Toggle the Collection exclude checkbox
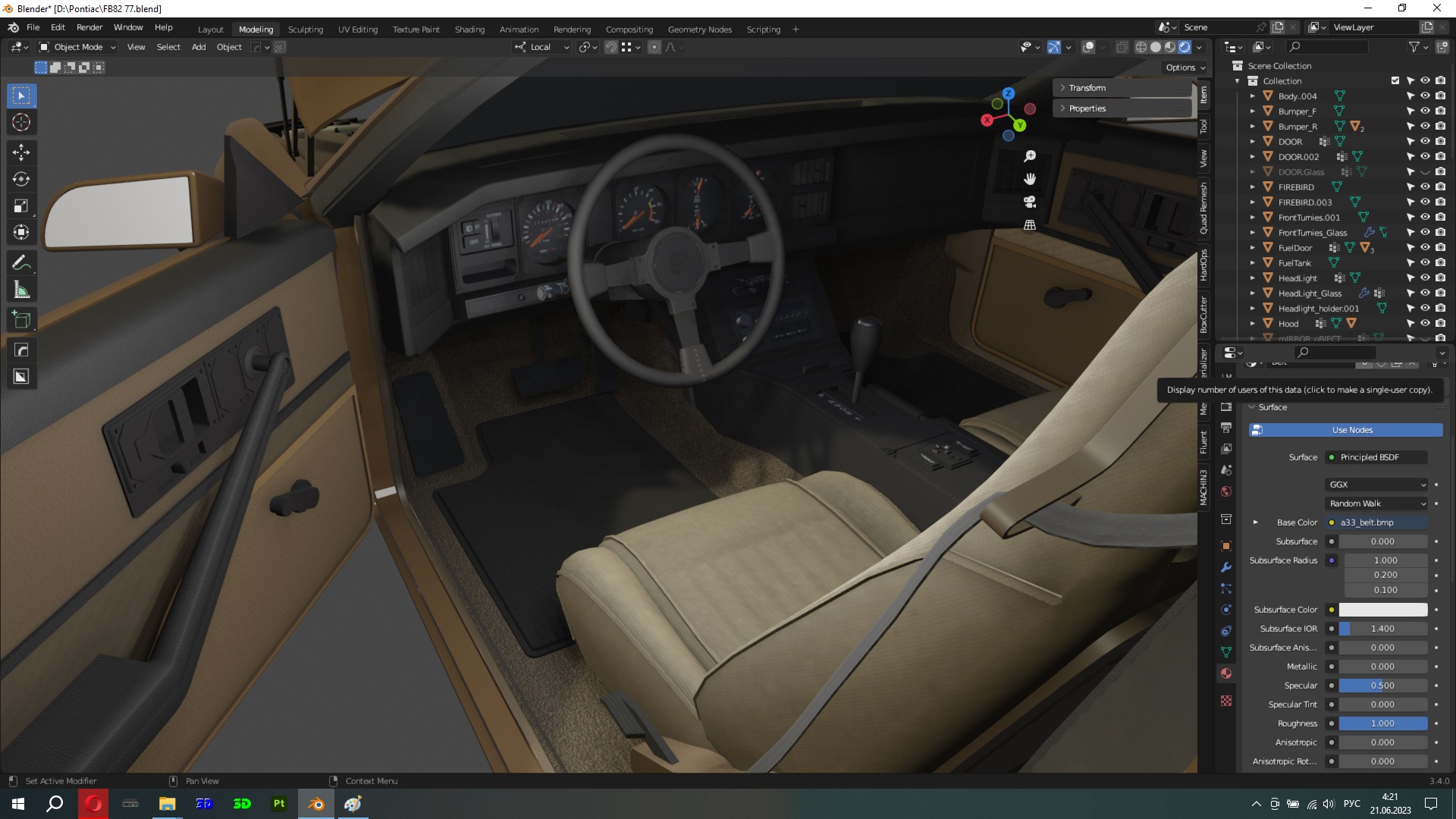 1395,80
